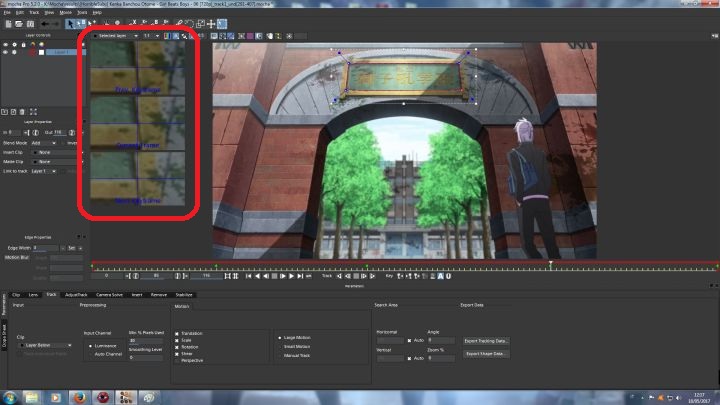Toggle Auto checkbox for Horizontal search area
The height and width of the screenshot is (405, 720).
coord(409,340)
